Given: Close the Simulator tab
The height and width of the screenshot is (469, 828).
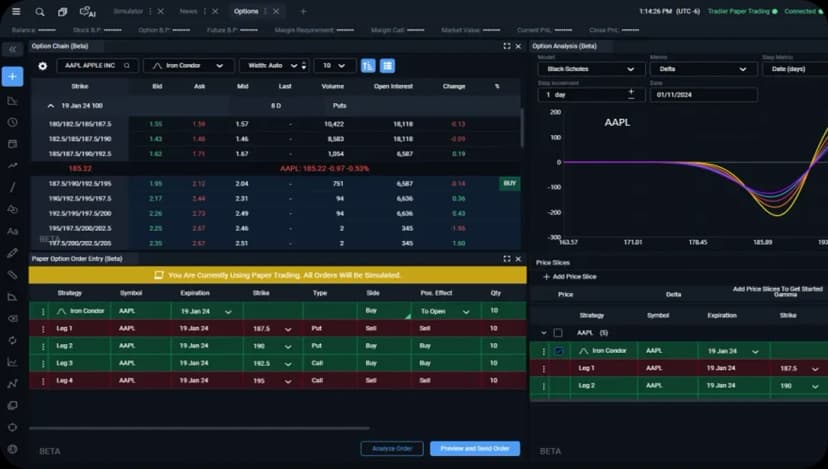Looking at the screenshot, I should [161, 12].
